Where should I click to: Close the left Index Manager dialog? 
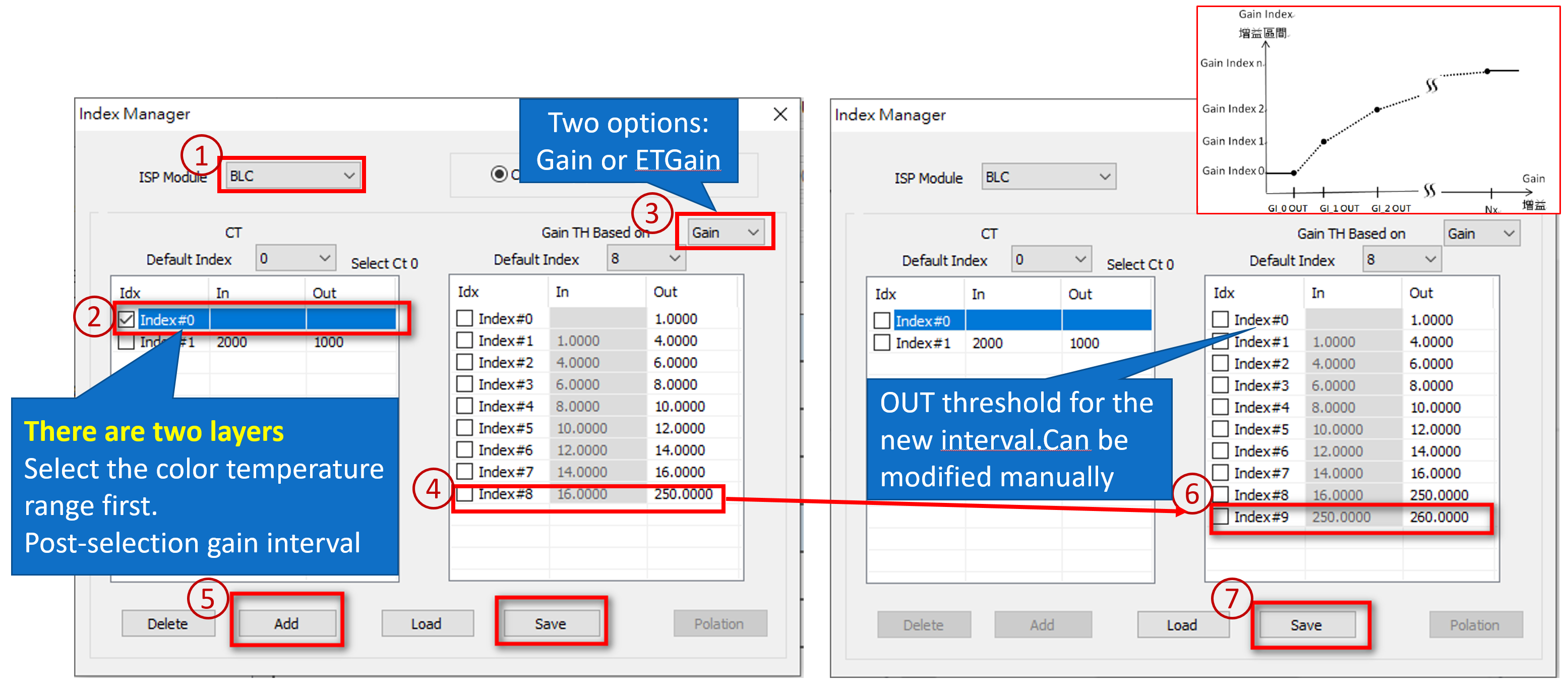pyautogui.click(x=780, y=115)
